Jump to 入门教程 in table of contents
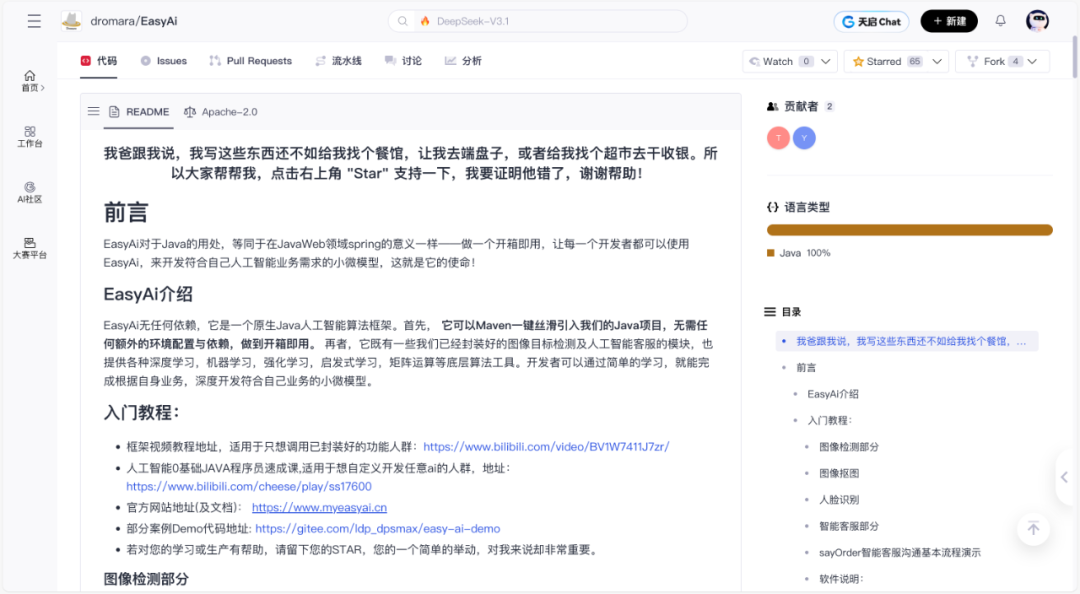 (x=830, y=420)
